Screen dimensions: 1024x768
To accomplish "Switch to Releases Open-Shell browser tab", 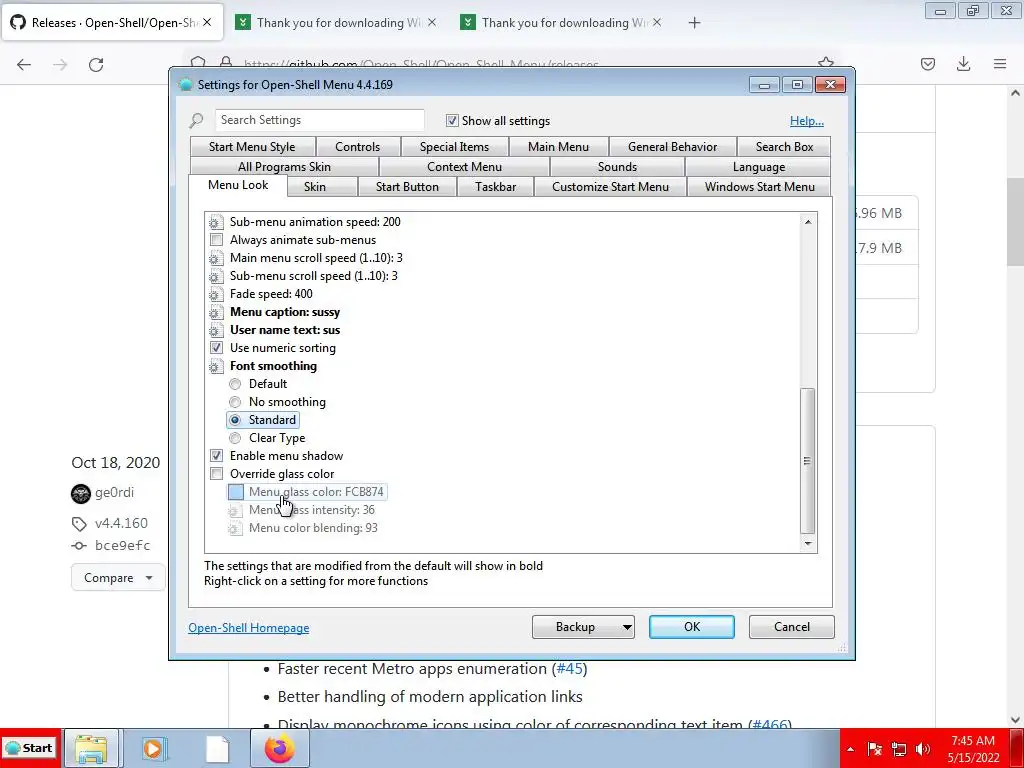I will point(112,23).
